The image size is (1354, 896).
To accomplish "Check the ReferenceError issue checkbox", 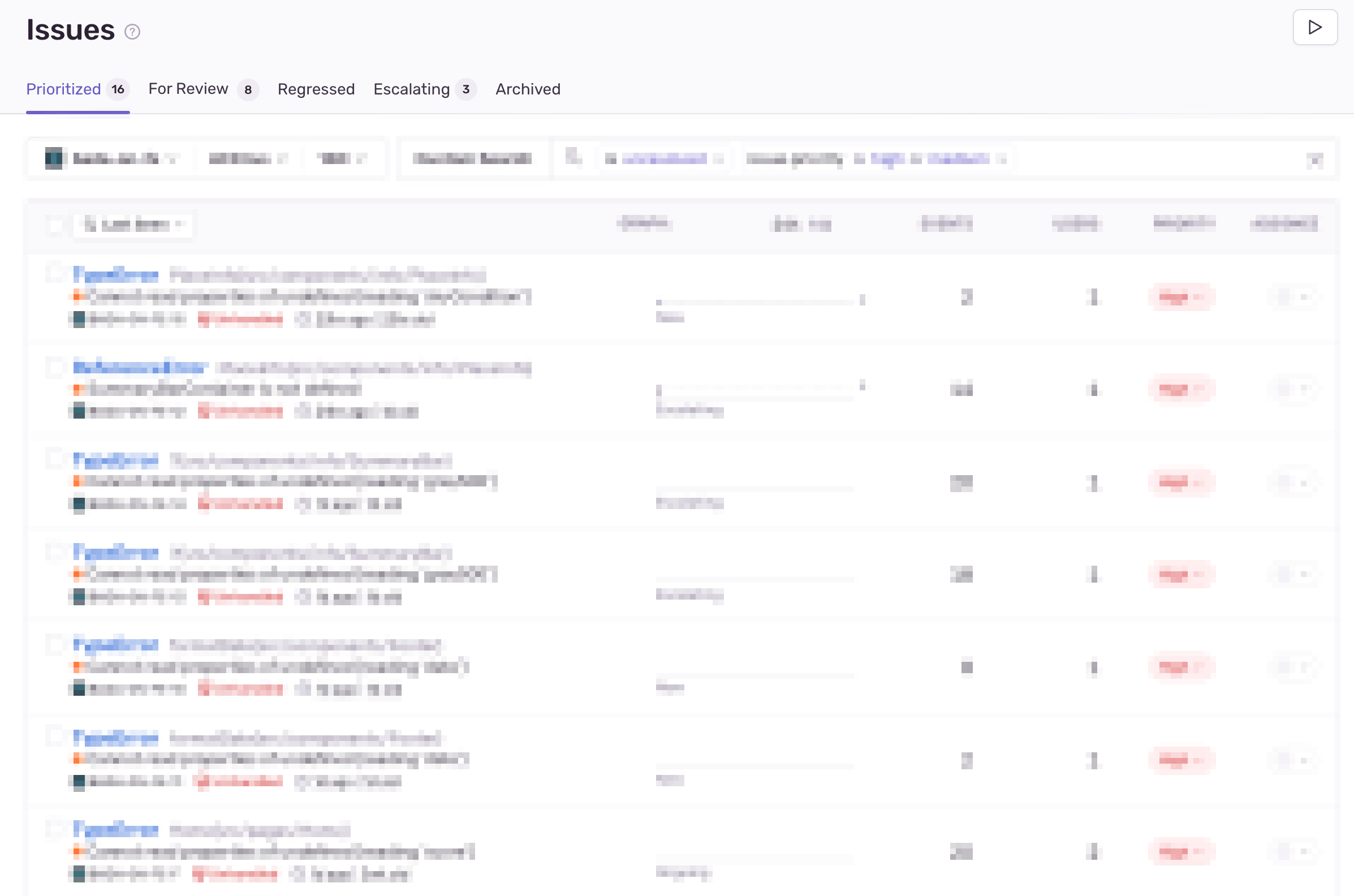I will tap(55, 367).
